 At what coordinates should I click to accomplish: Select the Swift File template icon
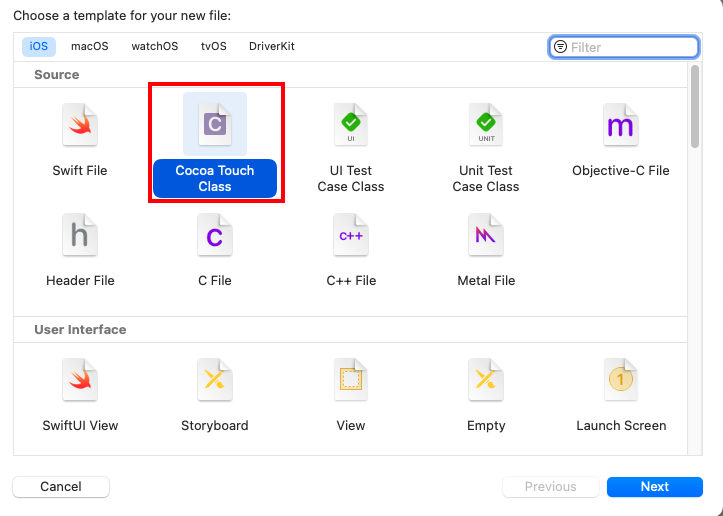(80, 125)
